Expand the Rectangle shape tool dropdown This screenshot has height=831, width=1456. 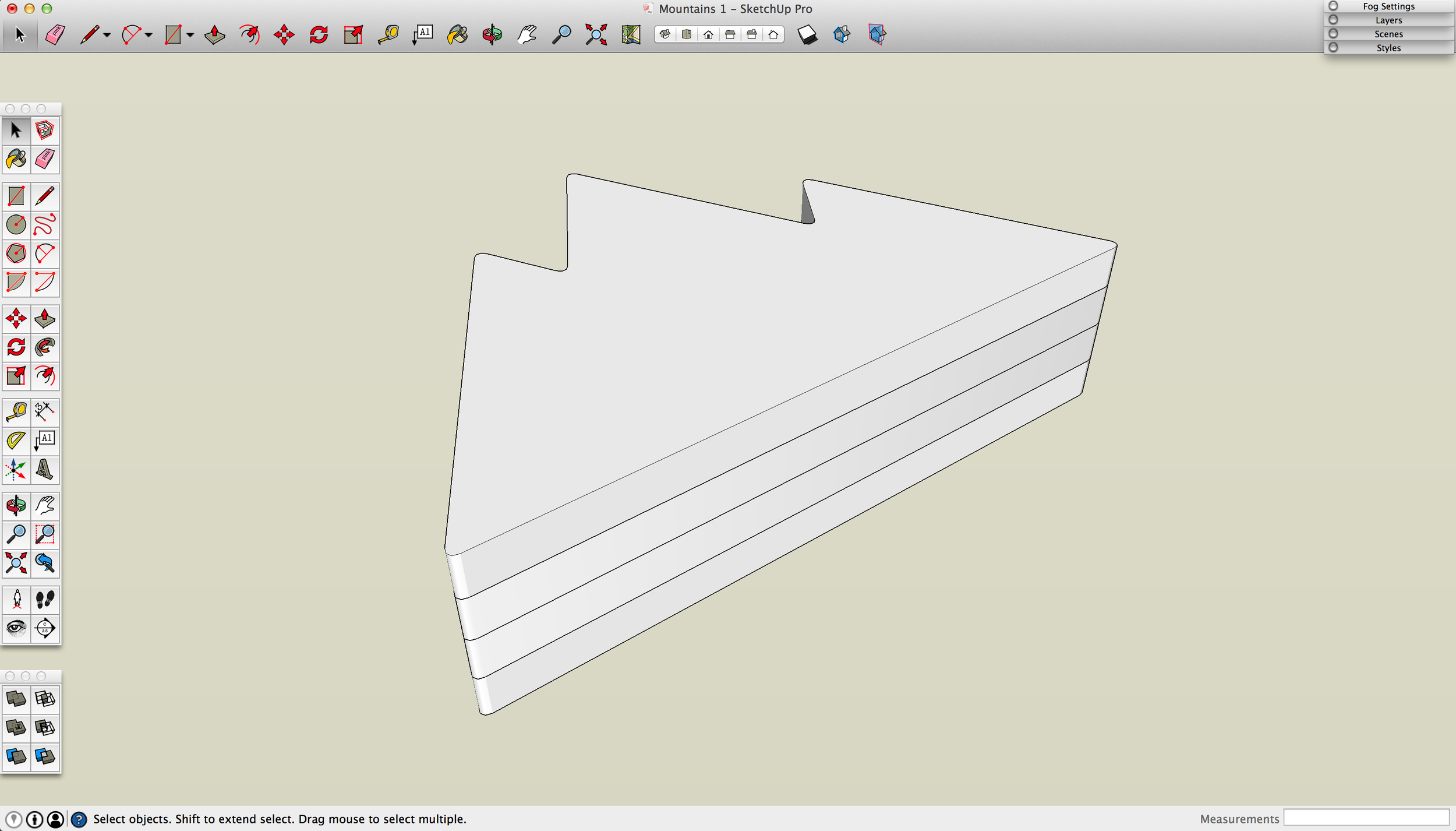click(x=190, y=35)
